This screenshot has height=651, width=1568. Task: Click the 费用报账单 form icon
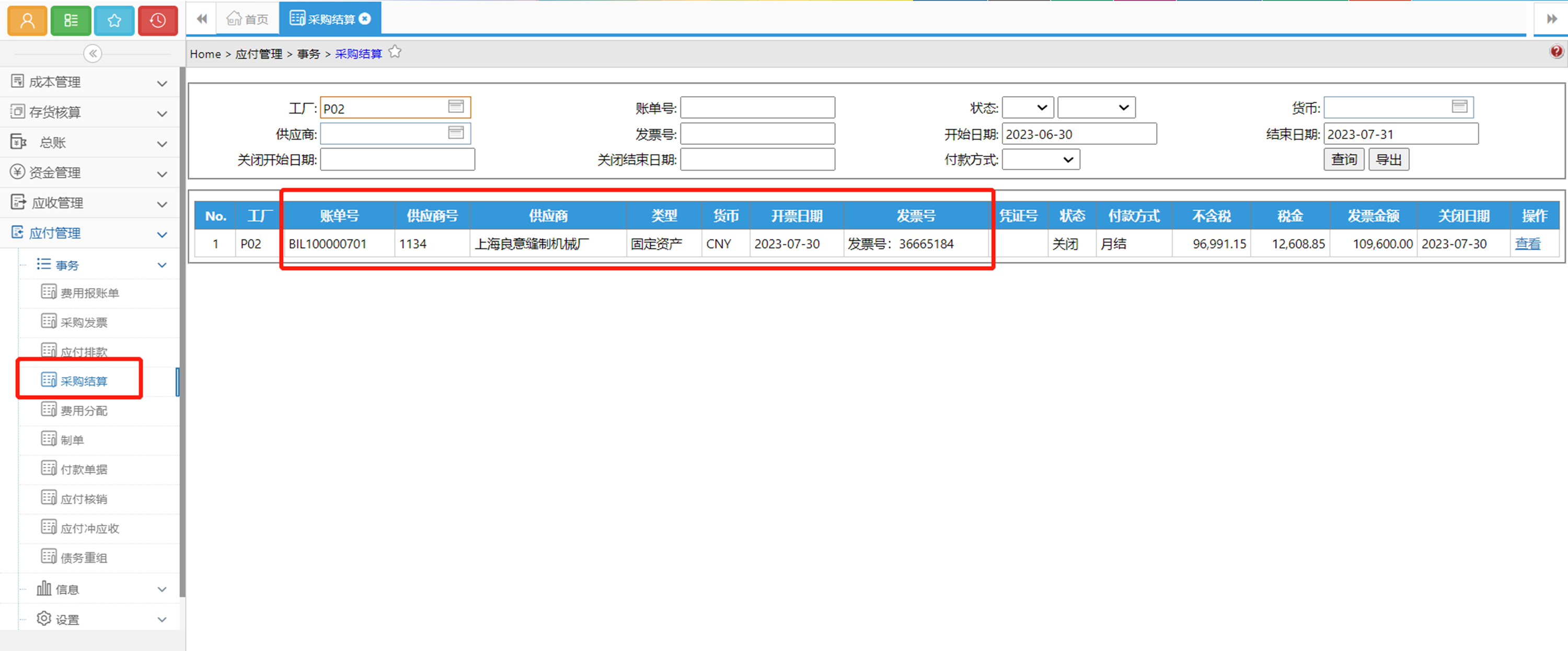coord(49,292)
